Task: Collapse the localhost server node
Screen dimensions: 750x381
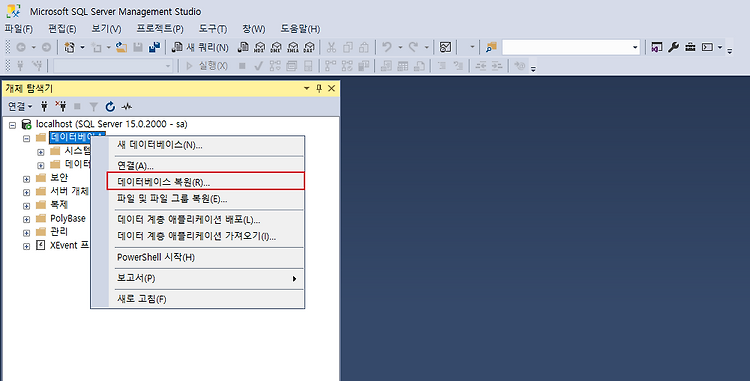Action: 12,125
